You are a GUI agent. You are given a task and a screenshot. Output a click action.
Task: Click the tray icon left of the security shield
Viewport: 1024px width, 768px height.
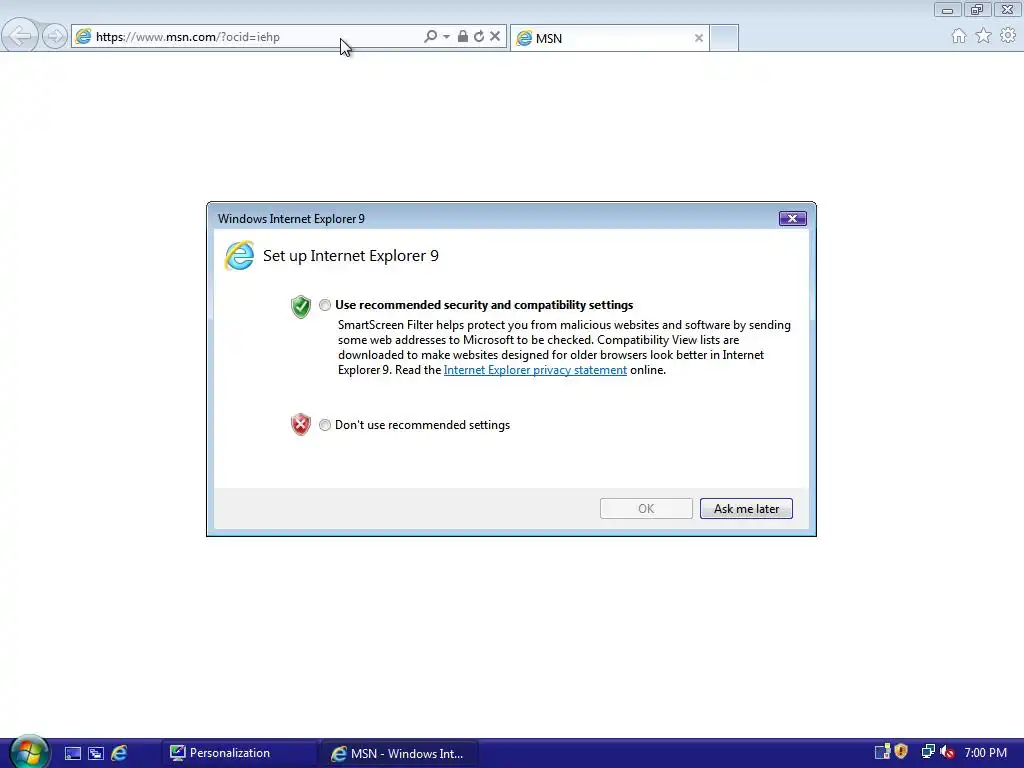tap(882, 752)
